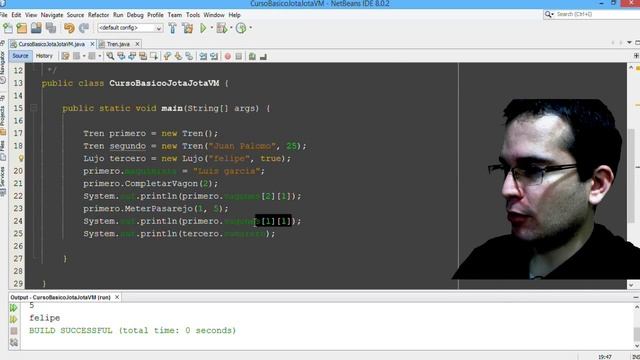Click the lightbulb hint on line 19
Image resolution: width=640 pixels, height=360 pixels.
tap(20, 158)
